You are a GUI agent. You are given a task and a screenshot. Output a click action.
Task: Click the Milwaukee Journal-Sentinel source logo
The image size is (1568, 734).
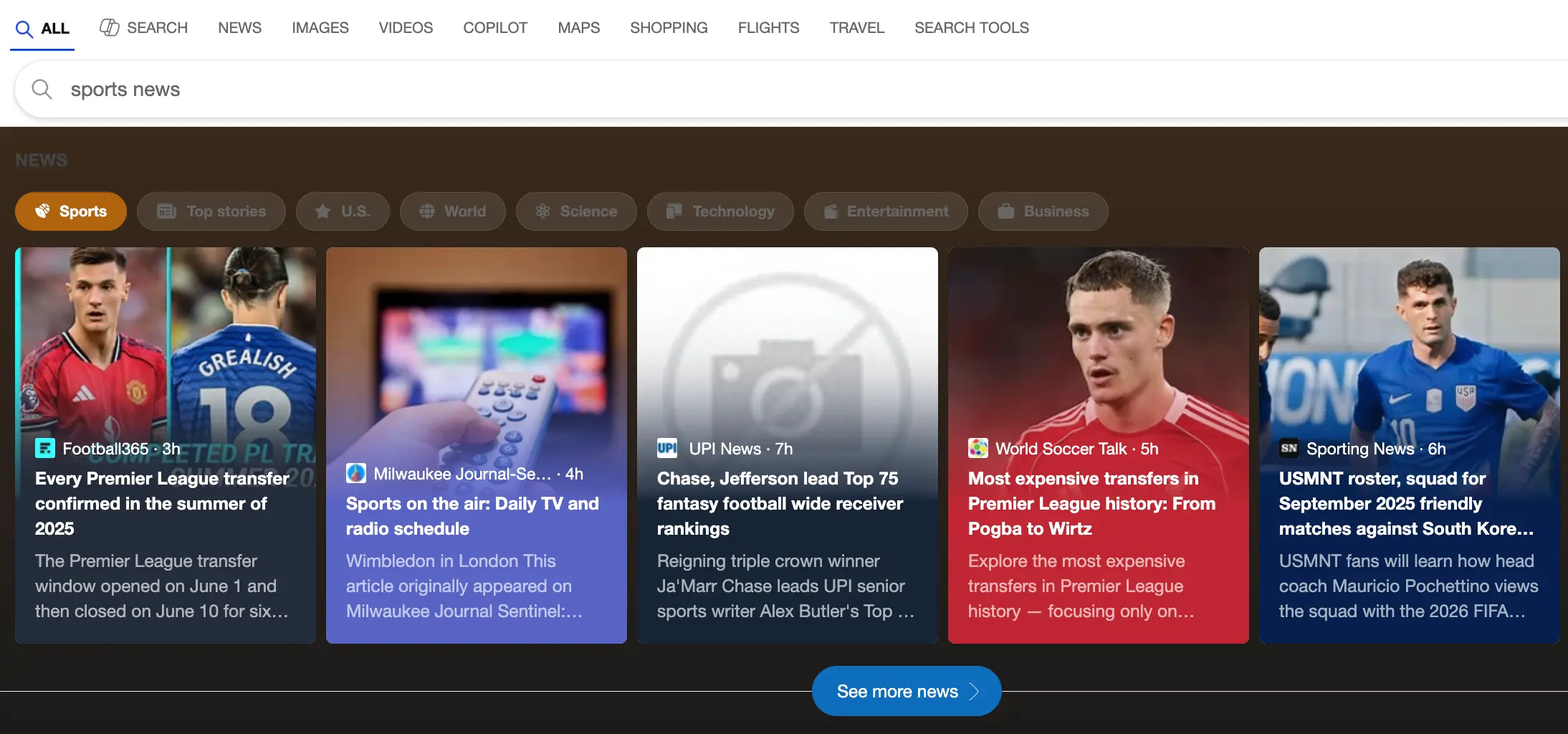(x=356, y=473)
